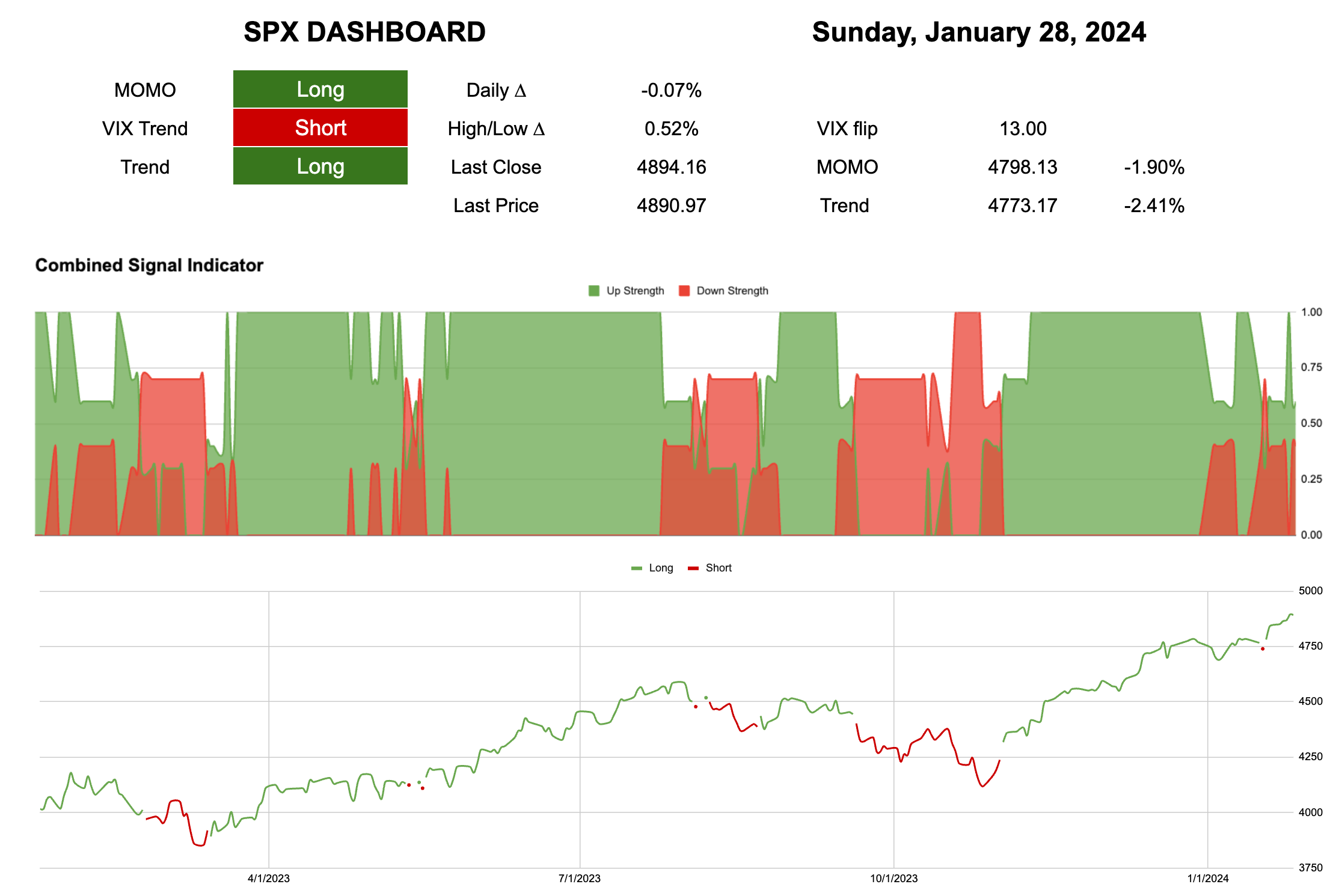Click the VIX Trend Short red cell
The image size is (1336, 896).
320,128
